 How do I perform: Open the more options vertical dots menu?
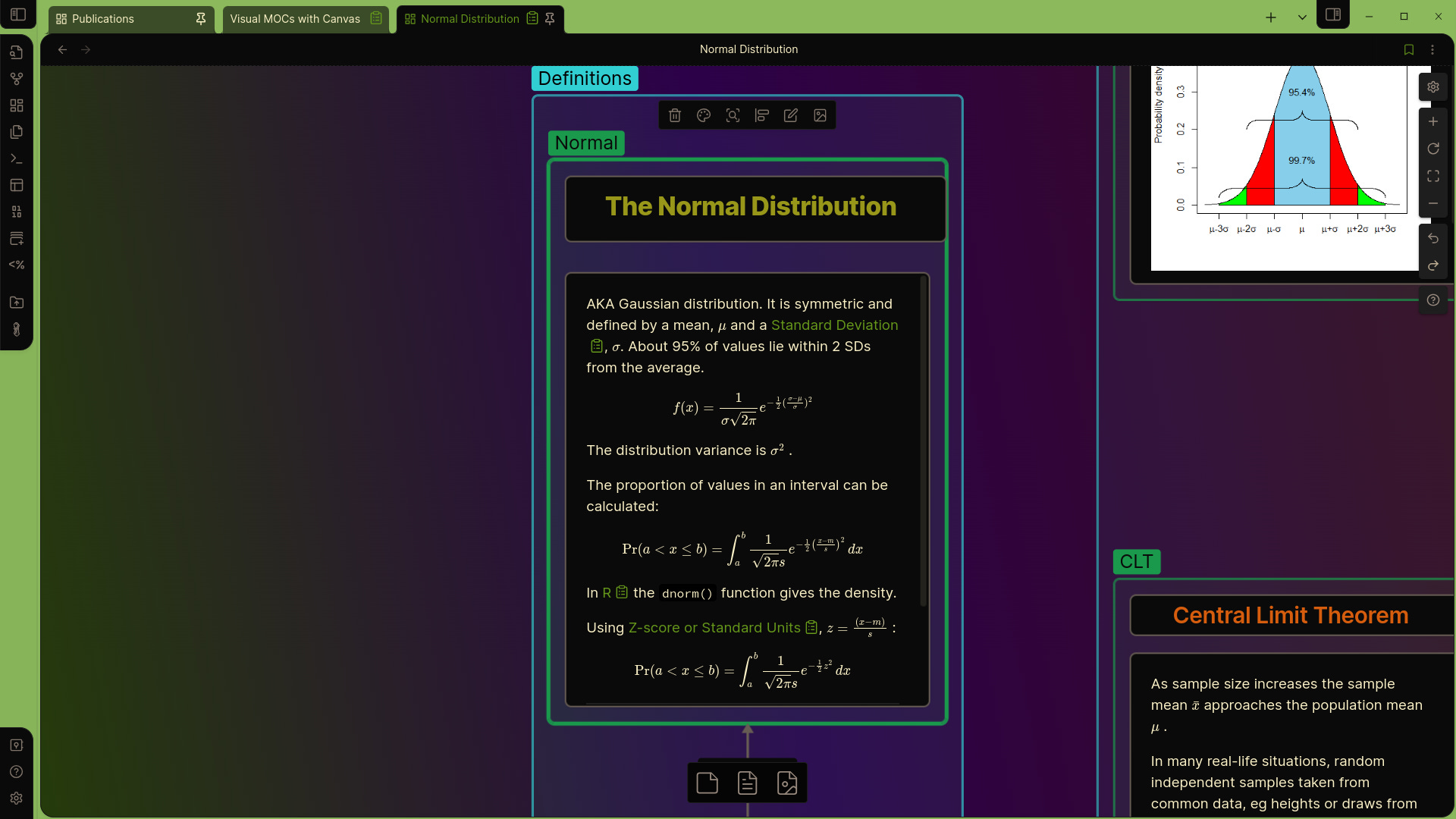pos(1432,49)
